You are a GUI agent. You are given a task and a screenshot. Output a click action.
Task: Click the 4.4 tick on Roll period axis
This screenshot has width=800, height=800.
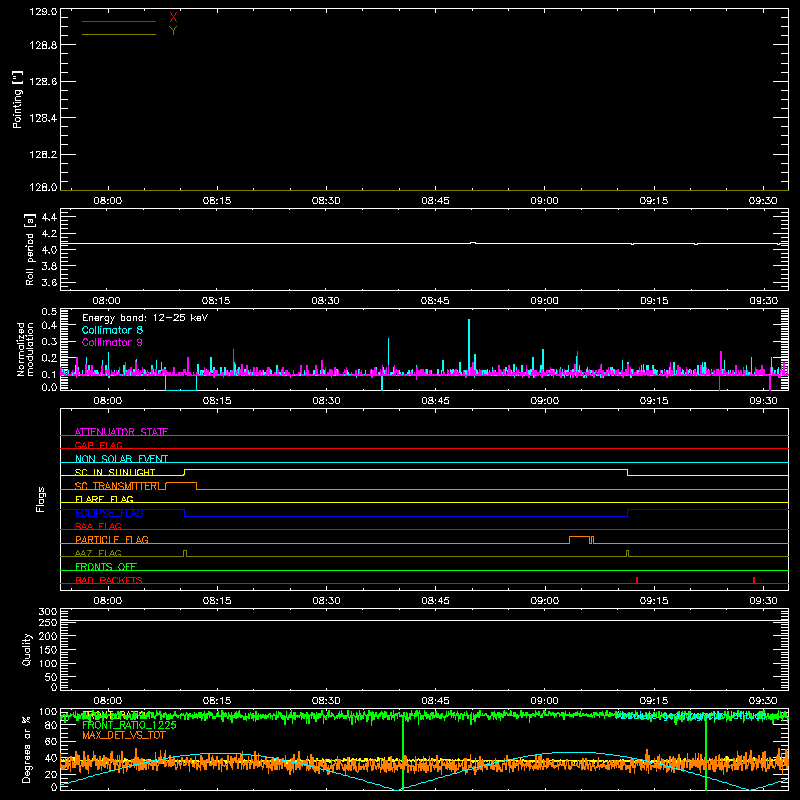pyautogui.click(x=49, y=217)
